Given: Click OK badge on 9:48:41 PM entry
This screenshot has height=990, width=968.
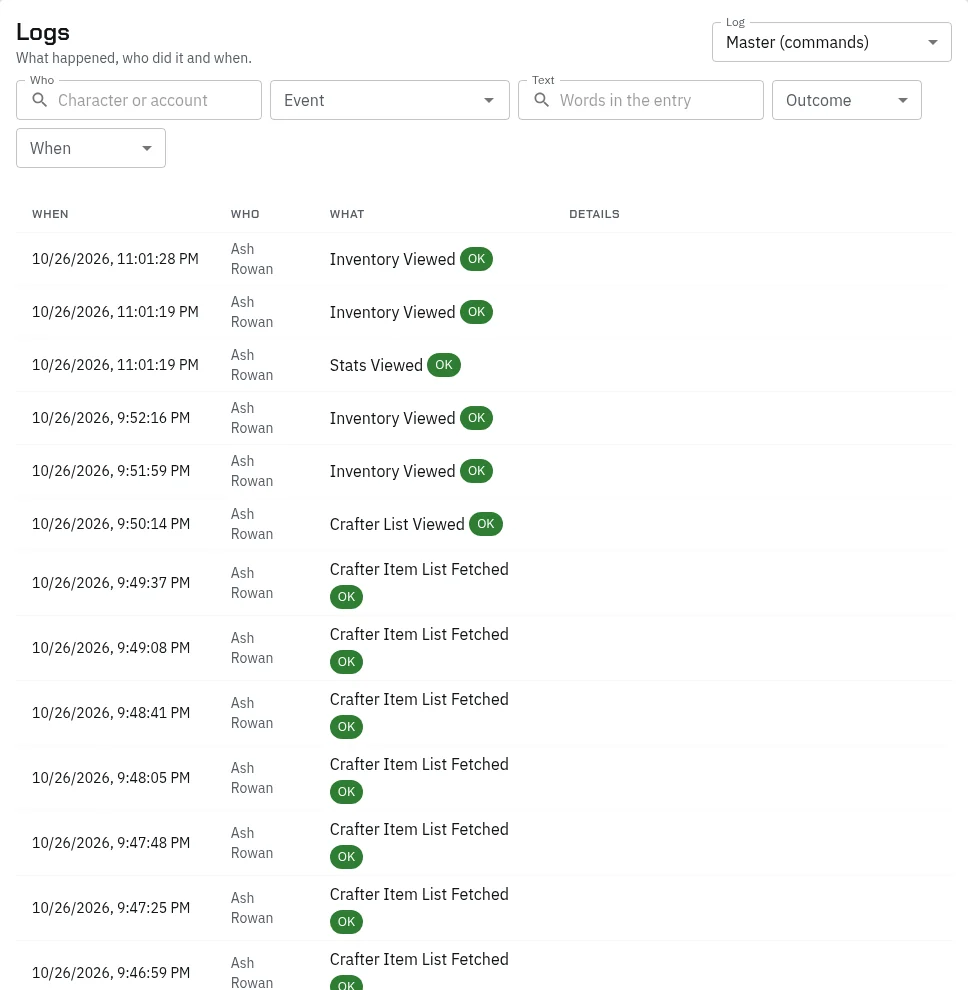Looking at the screenshot, I should [346, 727].
